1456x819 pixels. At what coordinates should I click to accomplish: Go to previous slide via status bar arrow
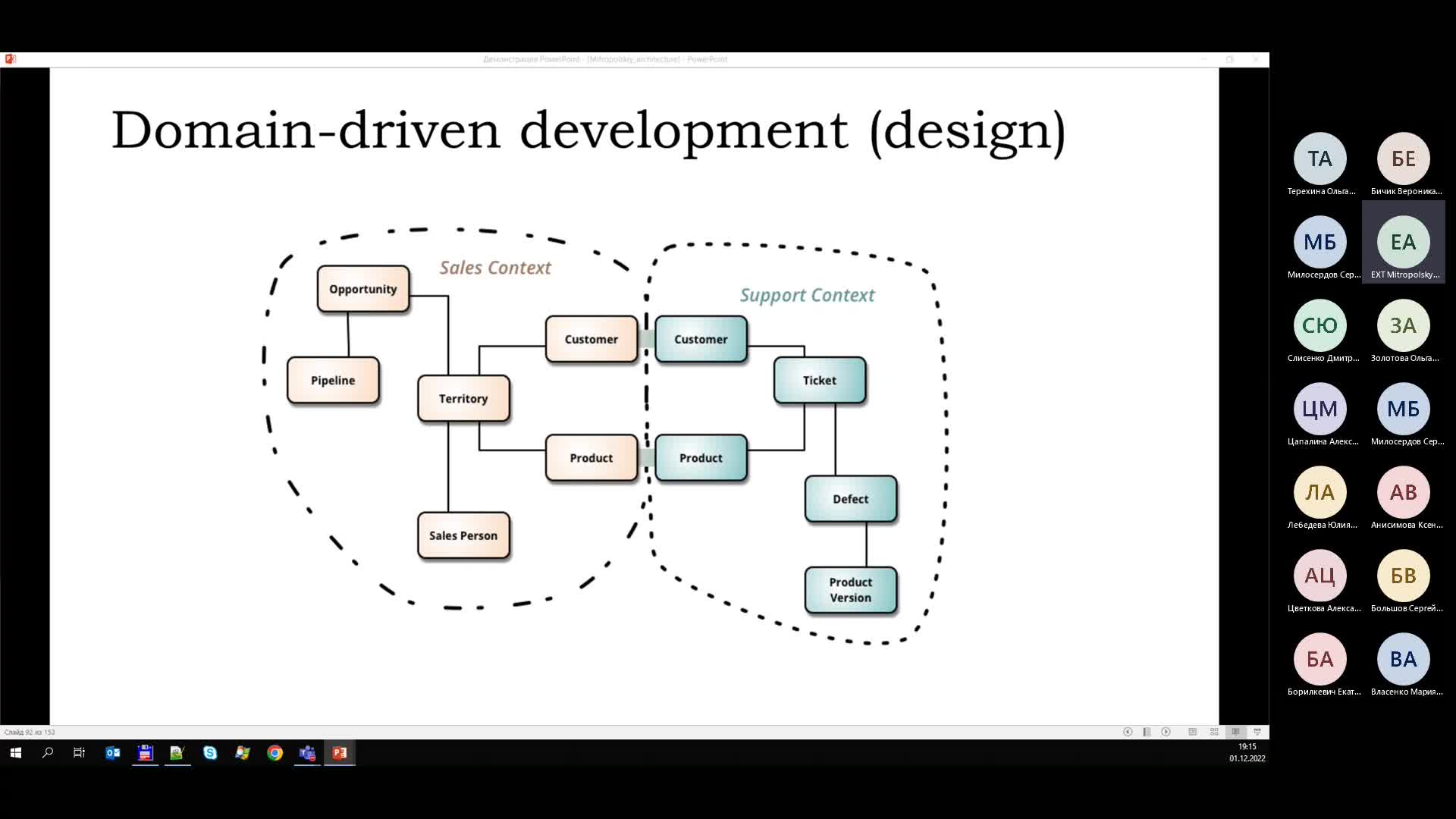click(x=1128, y=732)
